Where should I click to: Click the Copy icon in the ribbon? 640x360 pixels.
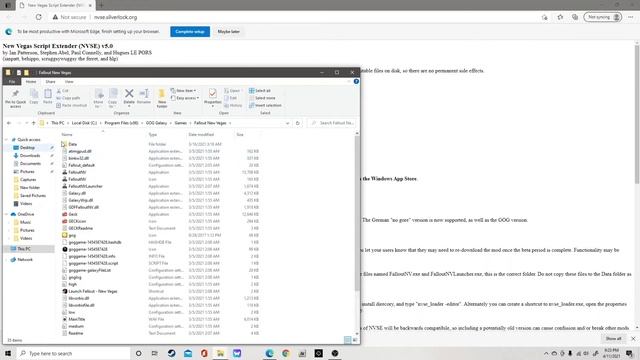coord(34,97)
